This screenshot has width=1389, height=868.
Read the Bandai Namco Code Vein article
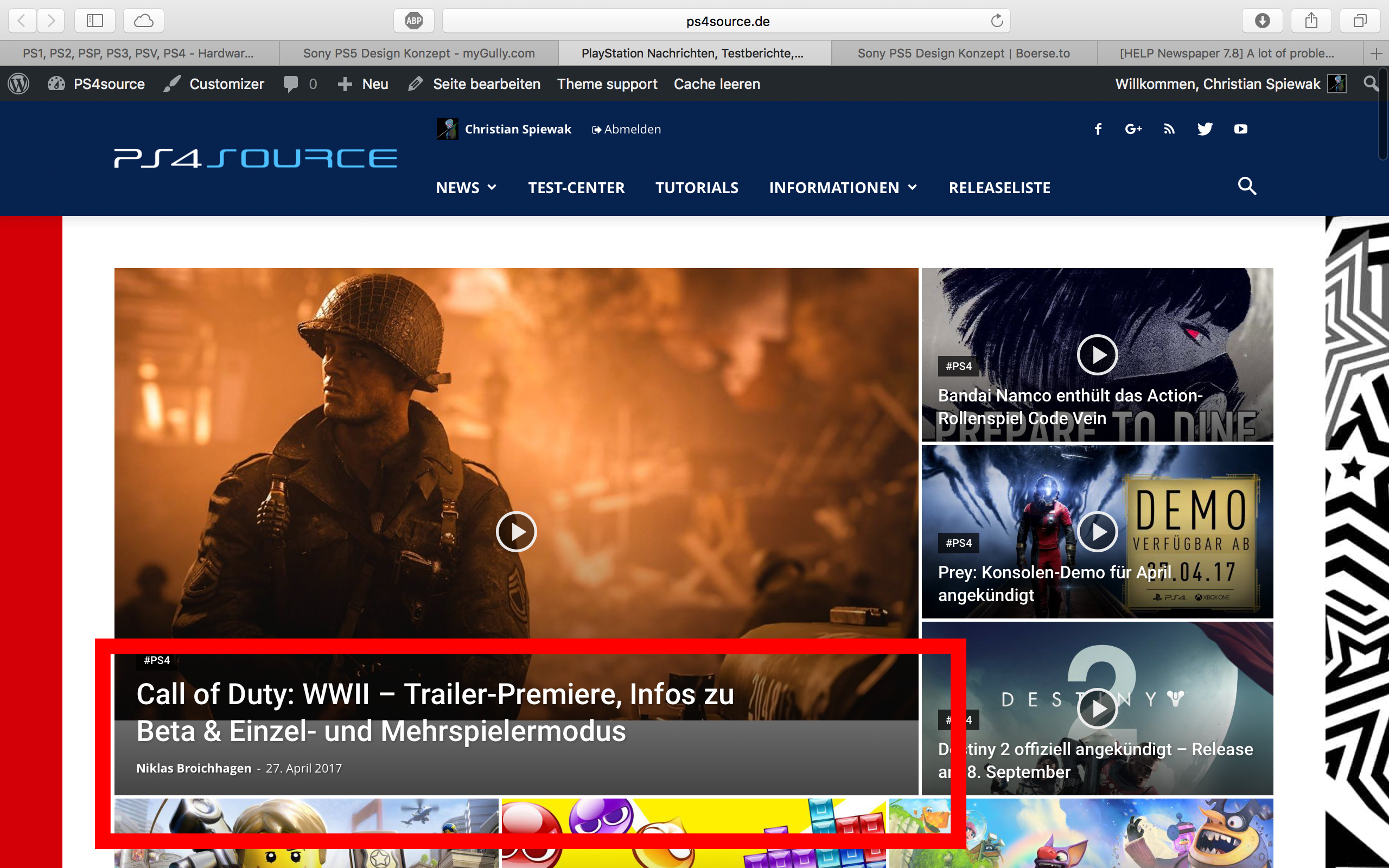[x=1070, y=406]
